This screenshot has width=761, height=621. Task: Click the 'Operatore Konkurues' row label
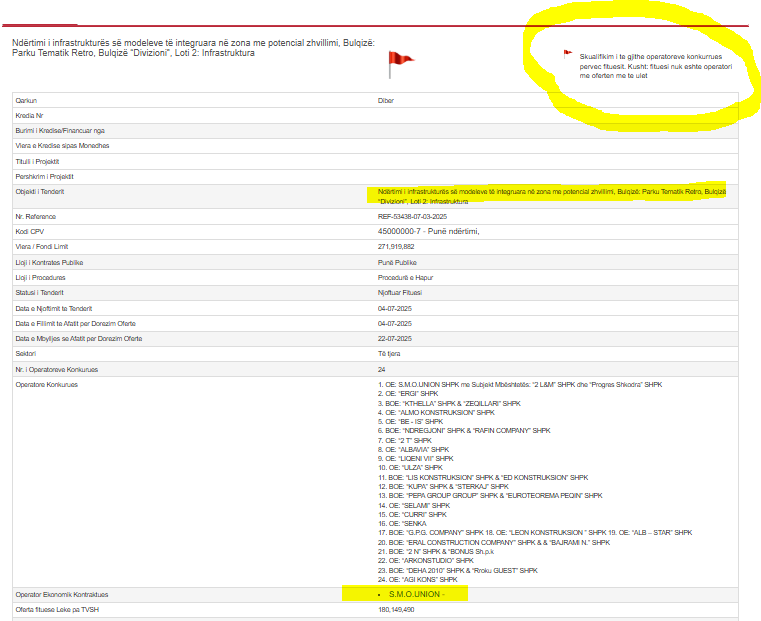click(47, 384)
